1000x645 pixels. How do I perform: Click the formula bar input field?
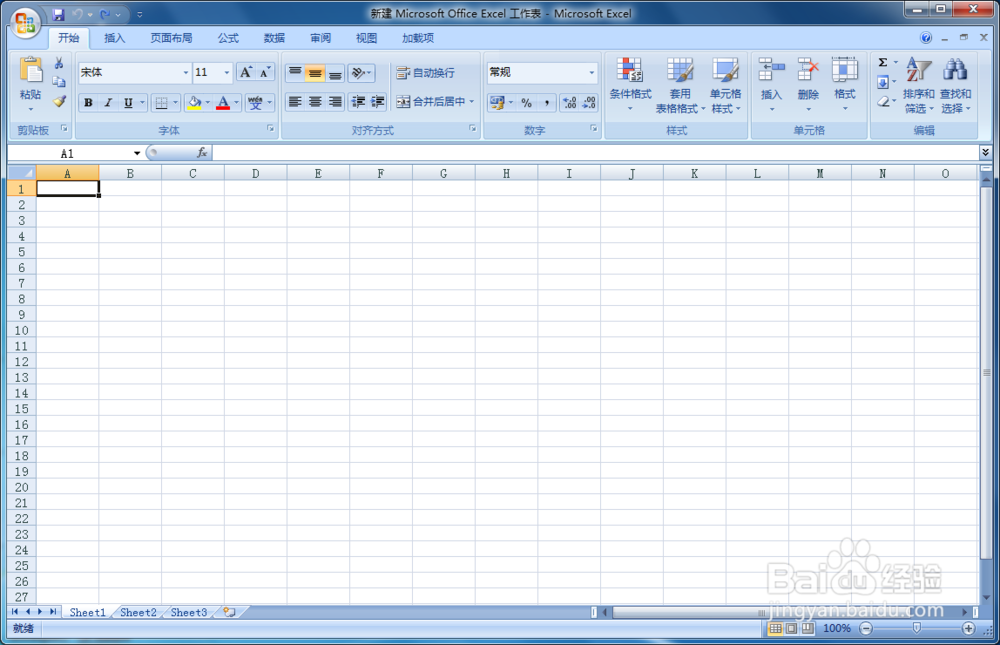pyautogui.click(x=596, y=152)
